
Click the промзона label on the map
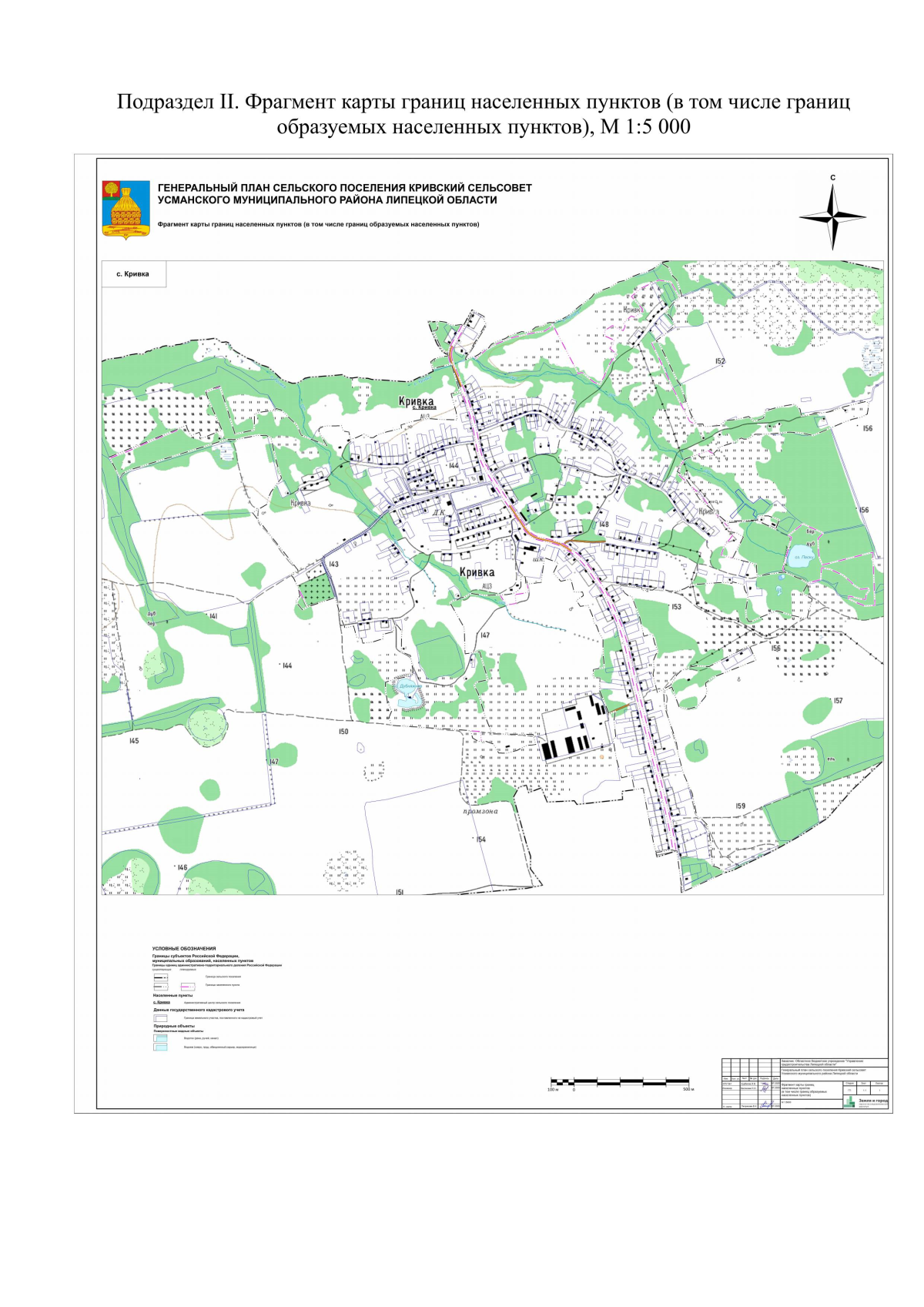[480, 811]
